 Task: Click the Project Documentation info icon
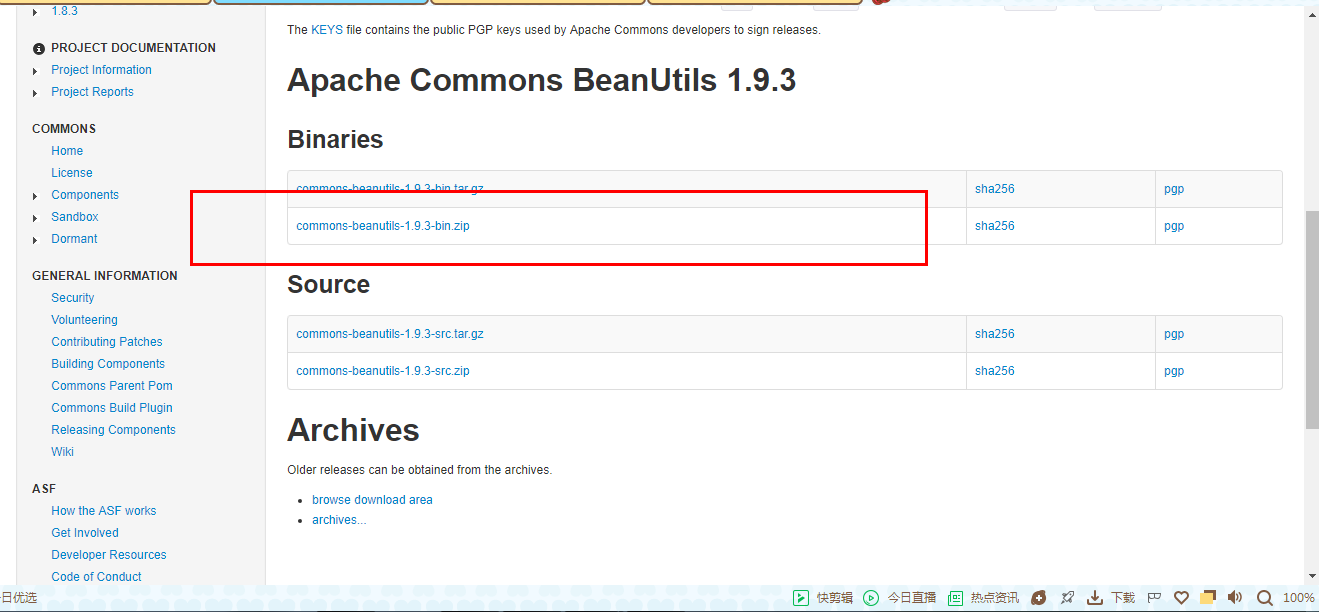click(39, 48)
